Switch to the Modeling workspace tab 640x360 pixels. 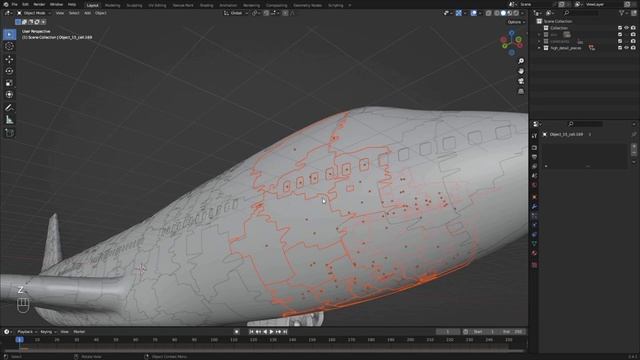tap(113, 5)
